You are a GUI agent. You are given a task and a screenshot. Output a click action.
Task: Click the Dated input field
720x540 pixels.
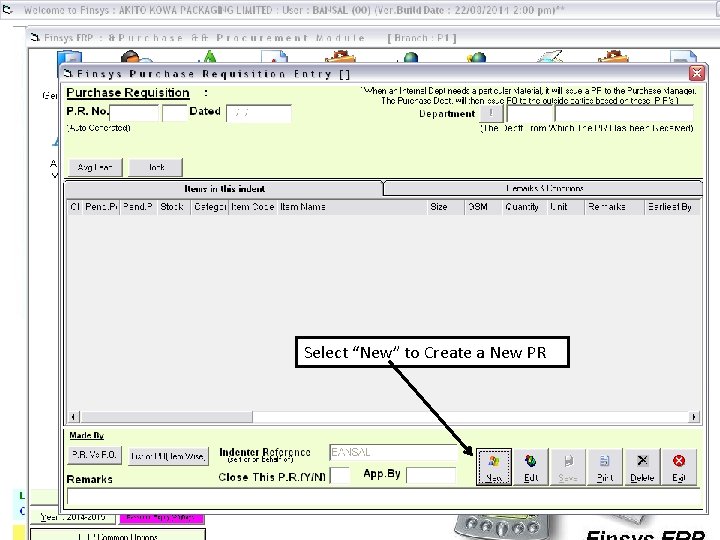click(x=259, y=113)
